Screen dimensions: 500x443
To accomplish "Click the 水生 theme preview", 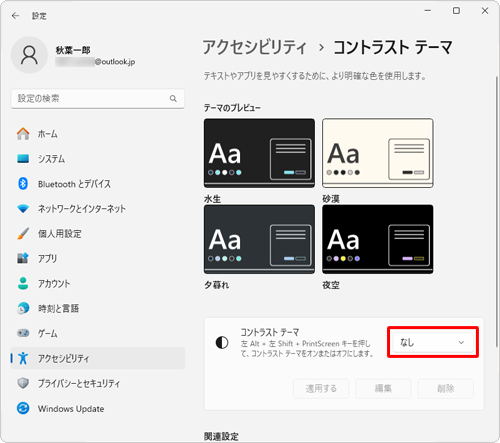I will pyautogui.click(x=259, y=153).
